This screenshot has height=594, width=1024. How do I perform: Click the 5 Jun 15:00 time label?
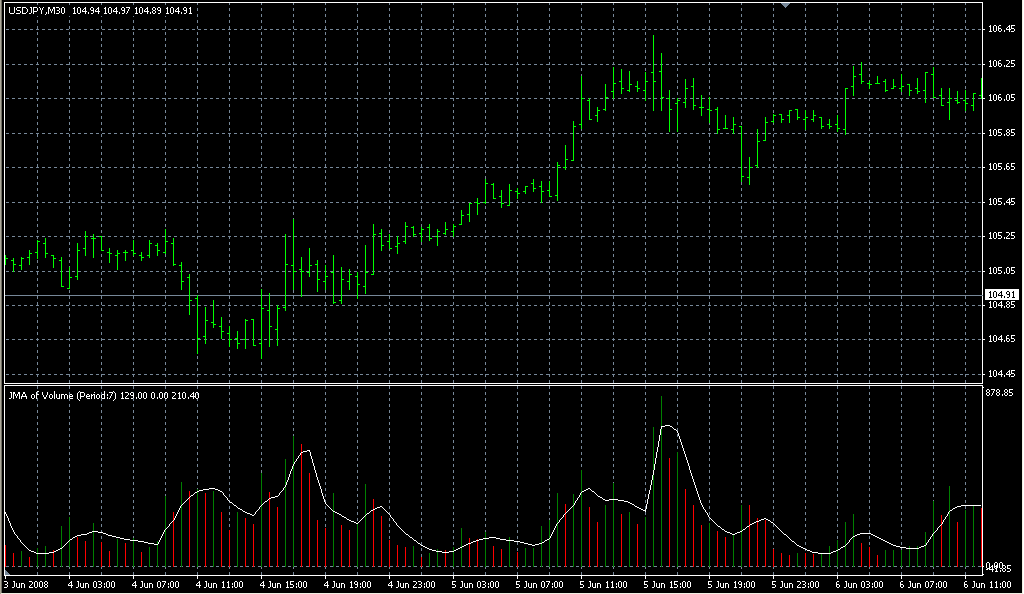click(x=667, y=584)
